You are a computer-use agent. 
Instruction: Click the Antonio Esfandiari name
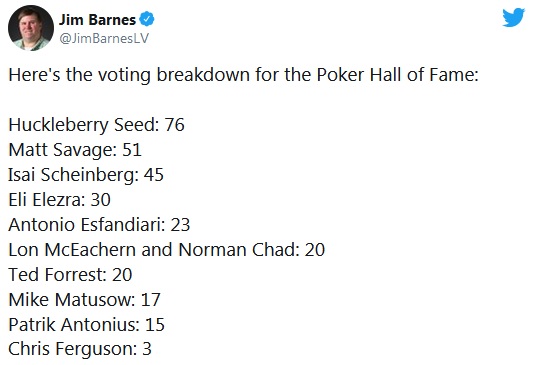[84, 225]
